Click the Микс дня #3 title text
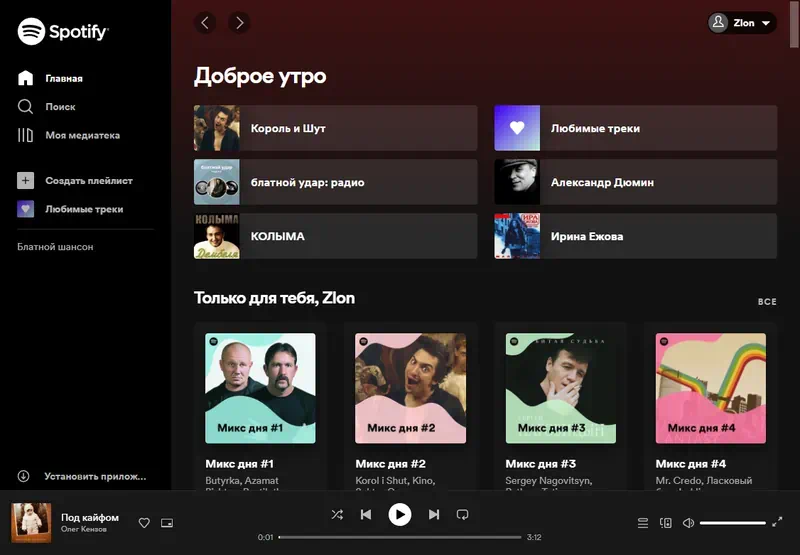 (540, 464)
